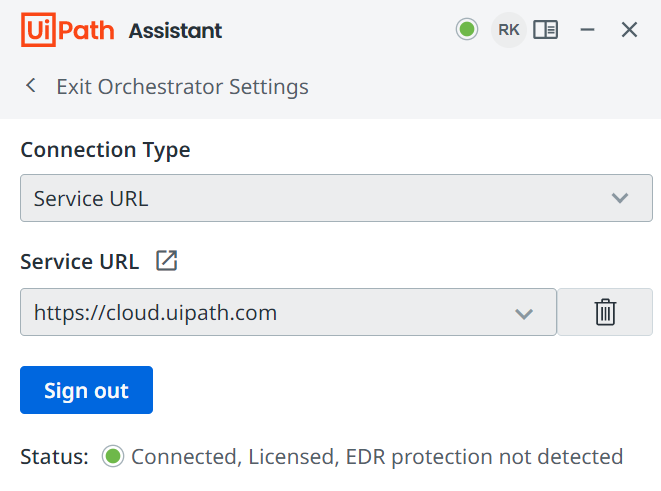Click the green status dot beside Status
661x491 pixels.
click(113, 457)
